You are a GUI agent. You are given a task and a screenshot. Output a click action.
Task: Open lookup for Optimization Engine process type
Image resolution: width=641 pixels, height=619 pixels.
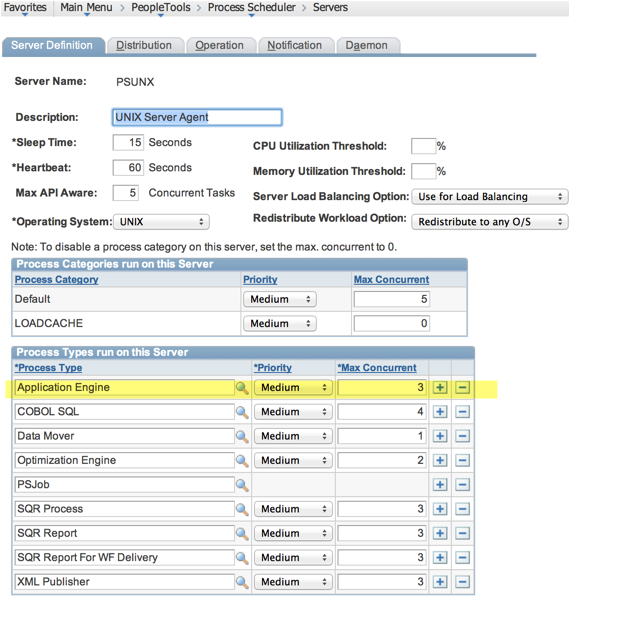click(x=242, y=461)
